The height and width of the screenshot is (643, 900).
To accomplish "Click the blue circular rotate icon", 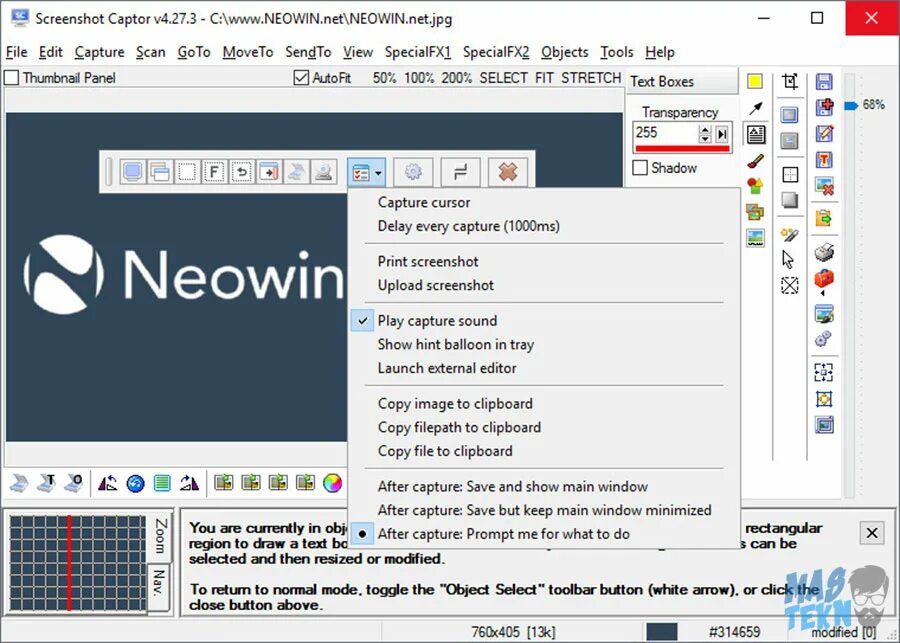I will [135, 483].
